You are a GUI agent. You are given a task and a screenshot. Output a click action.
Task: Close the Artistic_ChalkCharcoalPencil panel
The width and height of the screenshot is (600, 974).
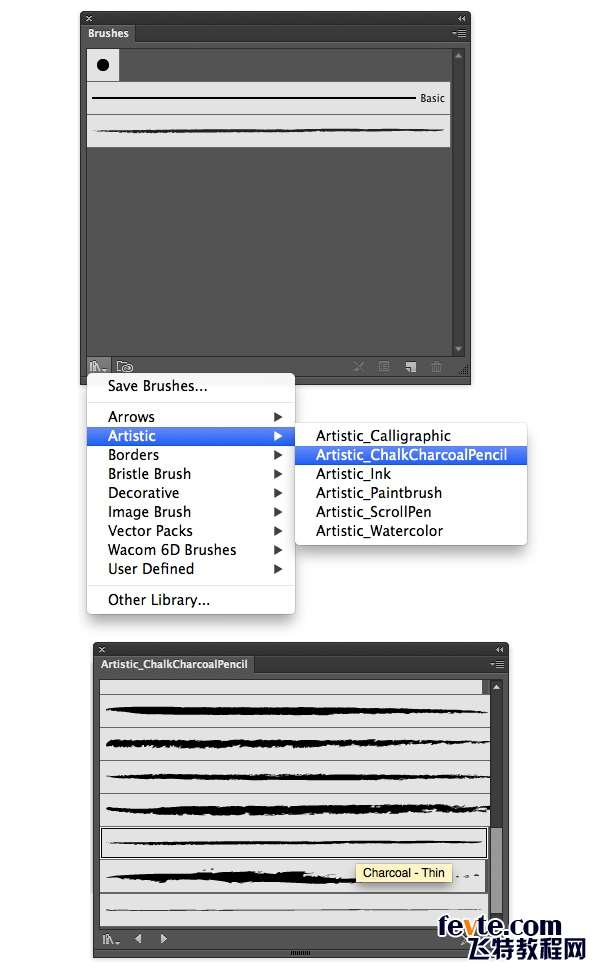click(102, 650)
